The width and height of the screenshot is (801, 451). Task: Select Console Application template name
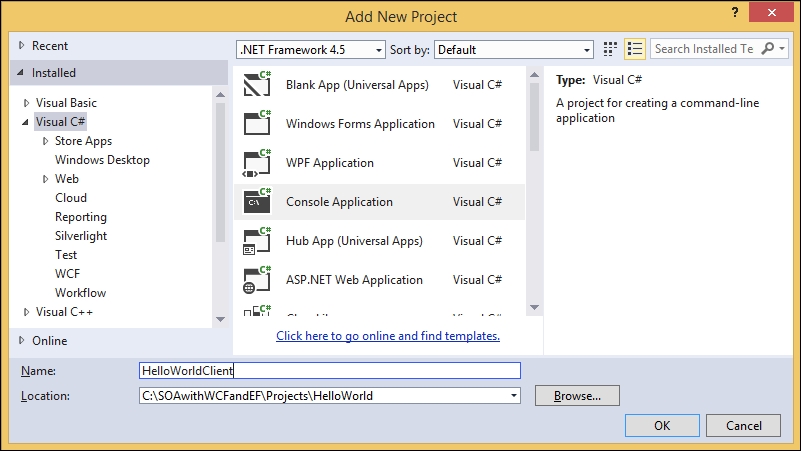tap(339, 202)
